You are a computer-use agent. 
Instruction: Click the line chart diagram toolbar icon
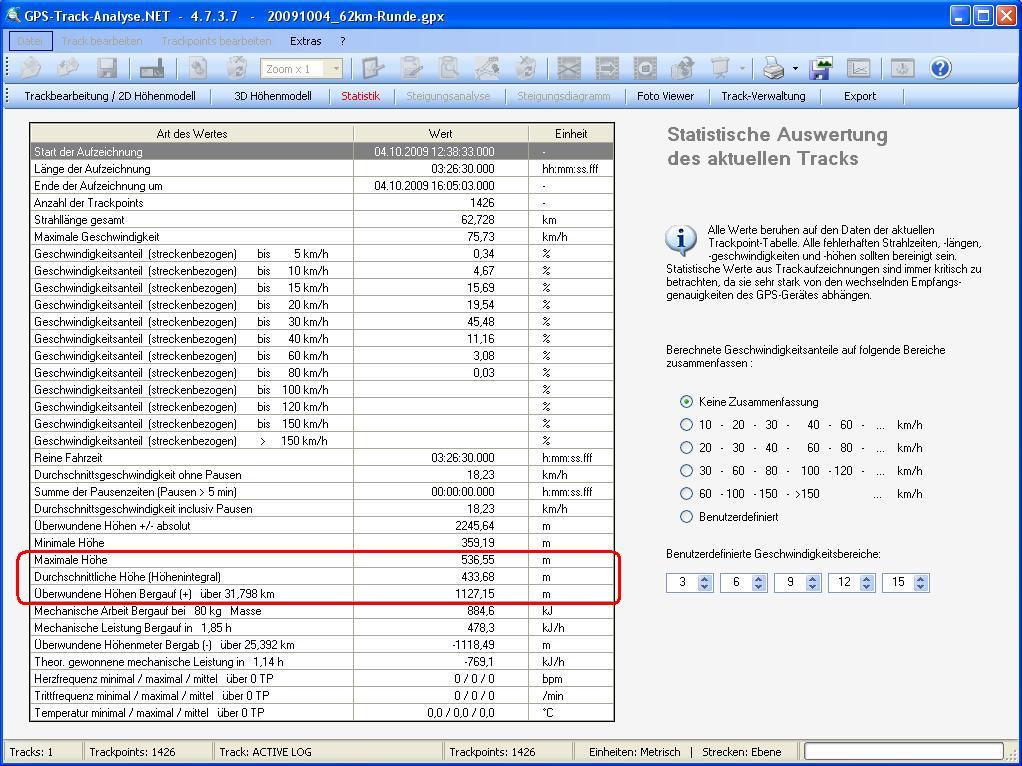point(858,68)
